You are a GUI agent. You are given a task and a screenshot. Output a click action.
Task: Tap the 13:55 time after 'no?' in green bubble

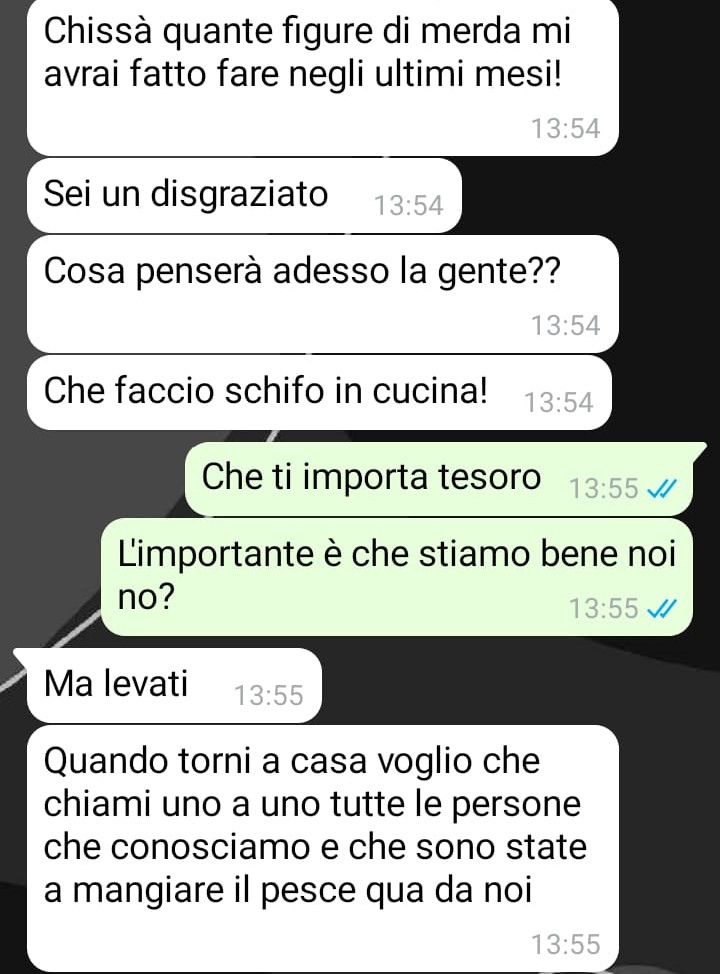pos(604,609)
